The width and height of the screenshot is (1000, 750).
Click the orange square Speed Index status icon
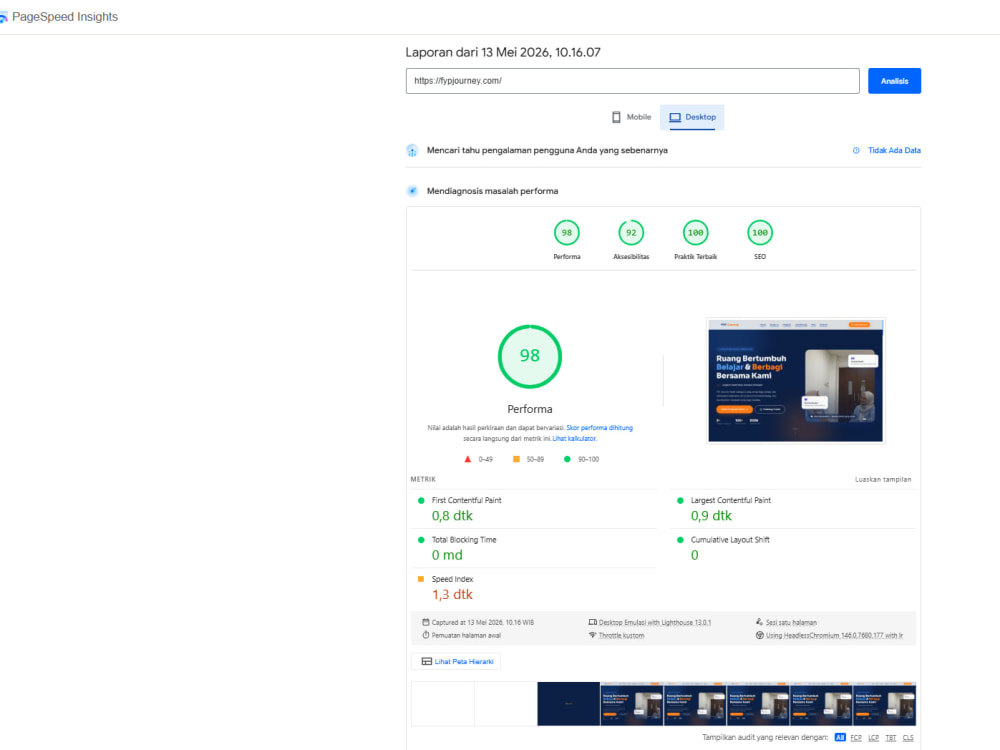(x=421, y=579)
